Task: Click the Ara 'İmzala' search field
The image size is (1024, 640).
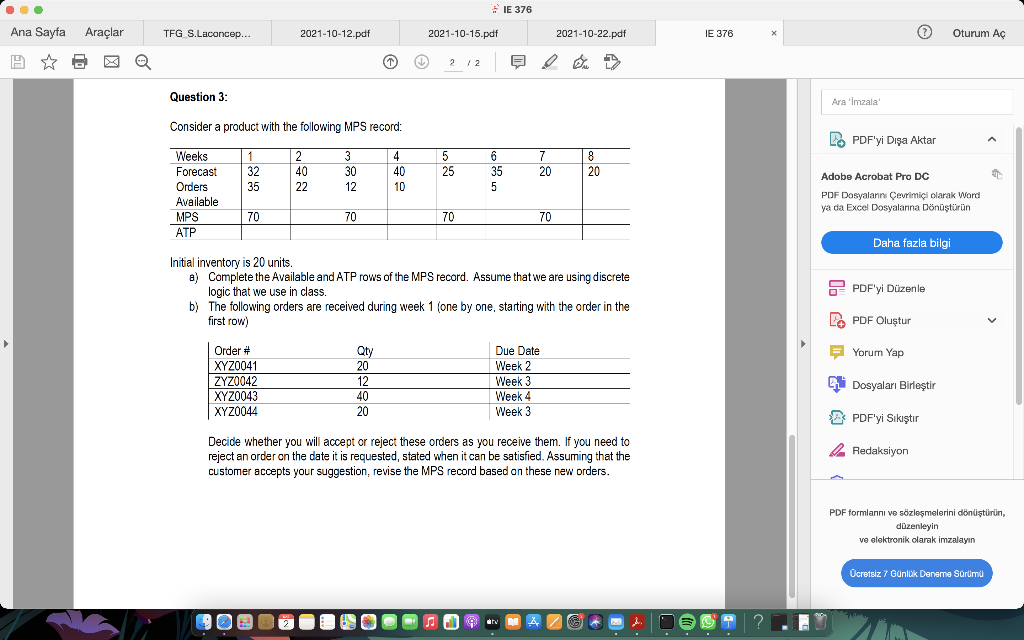Action: [x=916, y=102]
